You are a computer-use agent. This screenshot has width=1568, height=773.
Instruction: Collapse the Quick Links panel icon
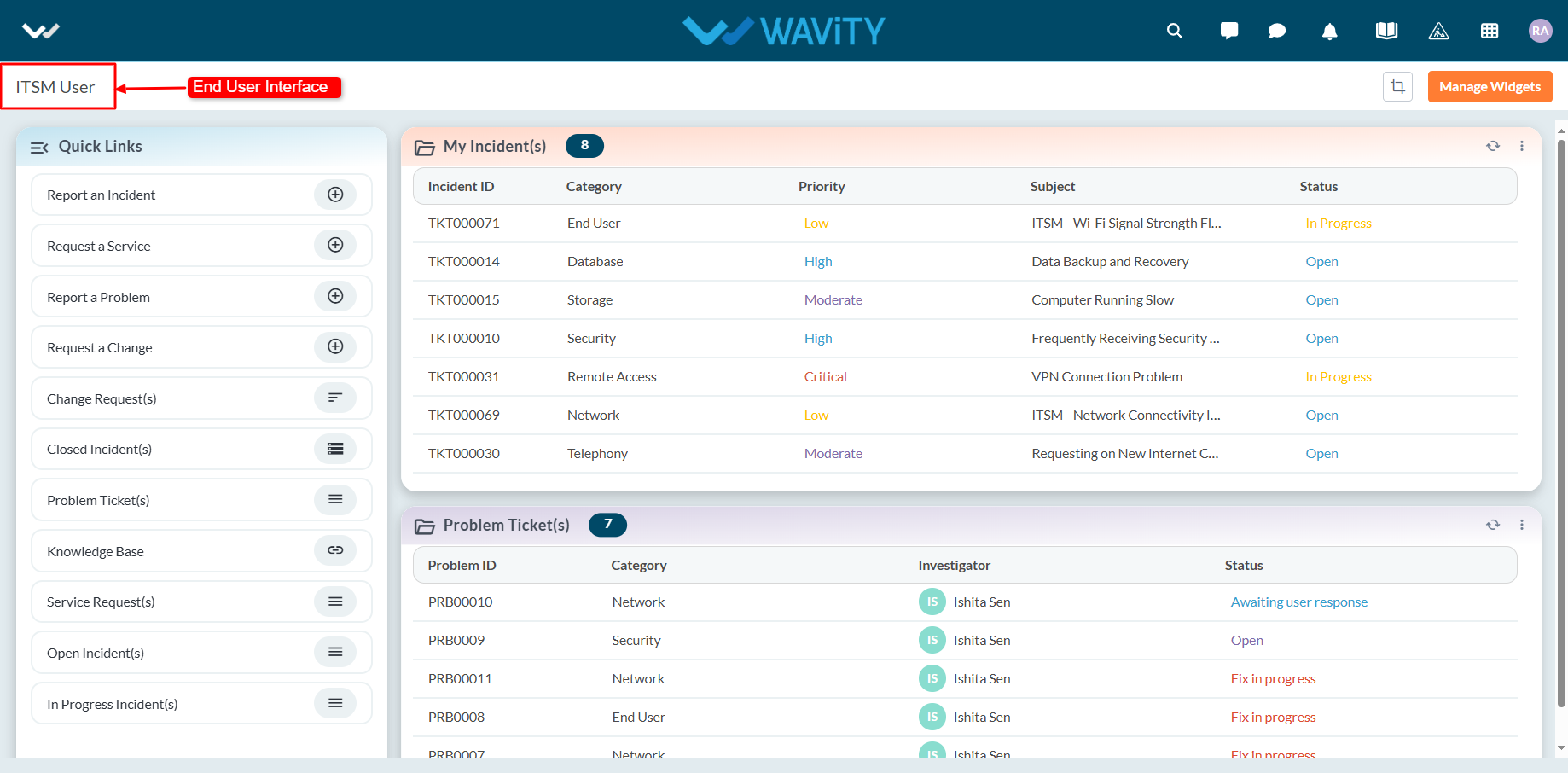coord(39,147)
